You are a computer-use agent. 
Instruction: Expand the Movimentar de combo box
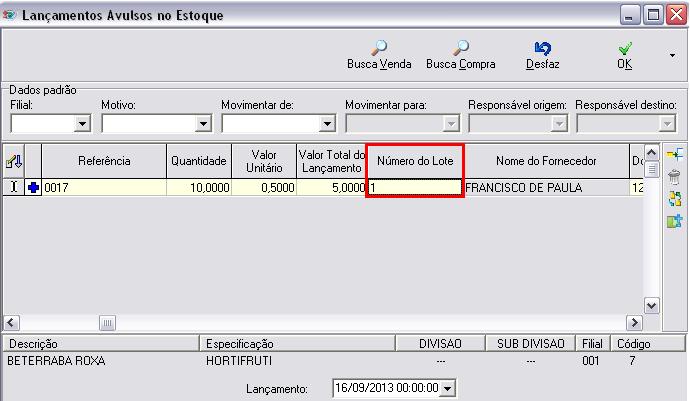point(327,124)
